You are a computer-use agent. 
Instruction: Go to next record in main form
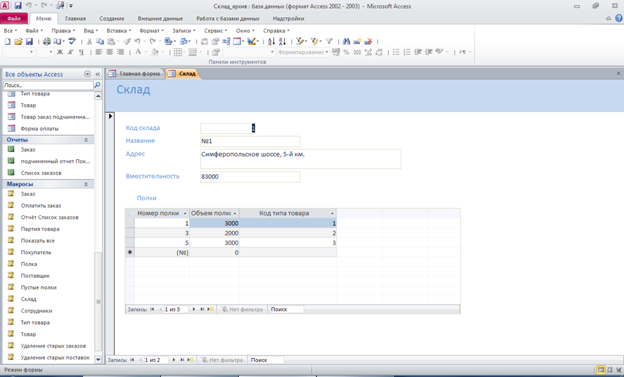(x=174, y=360)
